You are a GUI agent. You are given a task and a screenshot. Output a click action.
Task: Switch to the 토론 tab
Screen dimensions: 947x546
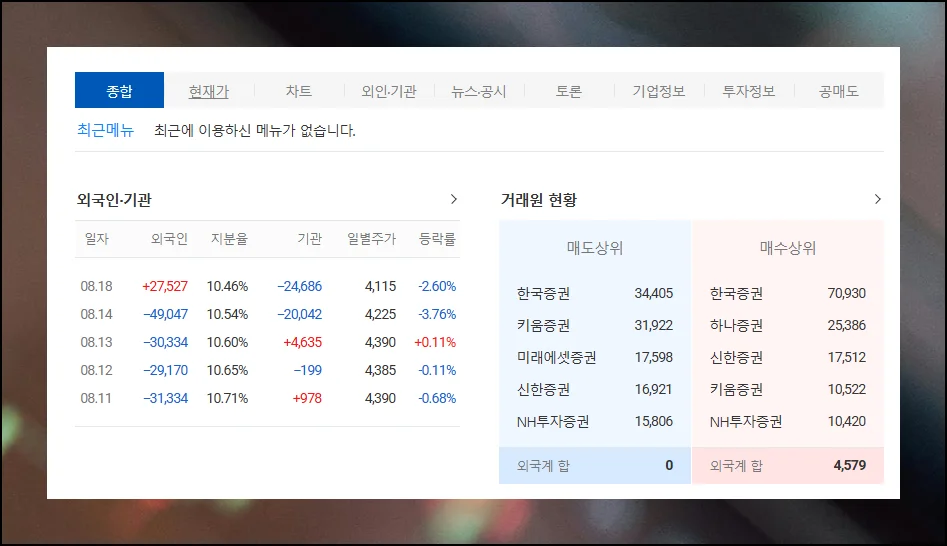[x=569, y=91]
